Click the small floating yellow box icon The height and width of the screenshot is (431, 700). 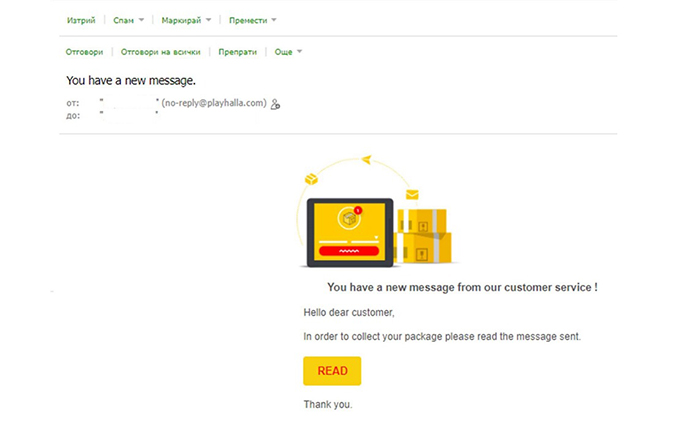coord(311,179)
